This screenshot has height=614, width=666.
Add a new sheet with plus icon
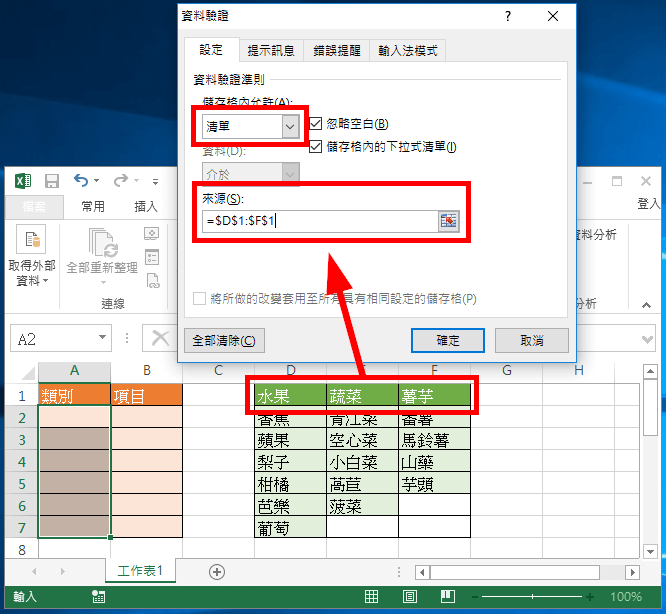216,571
